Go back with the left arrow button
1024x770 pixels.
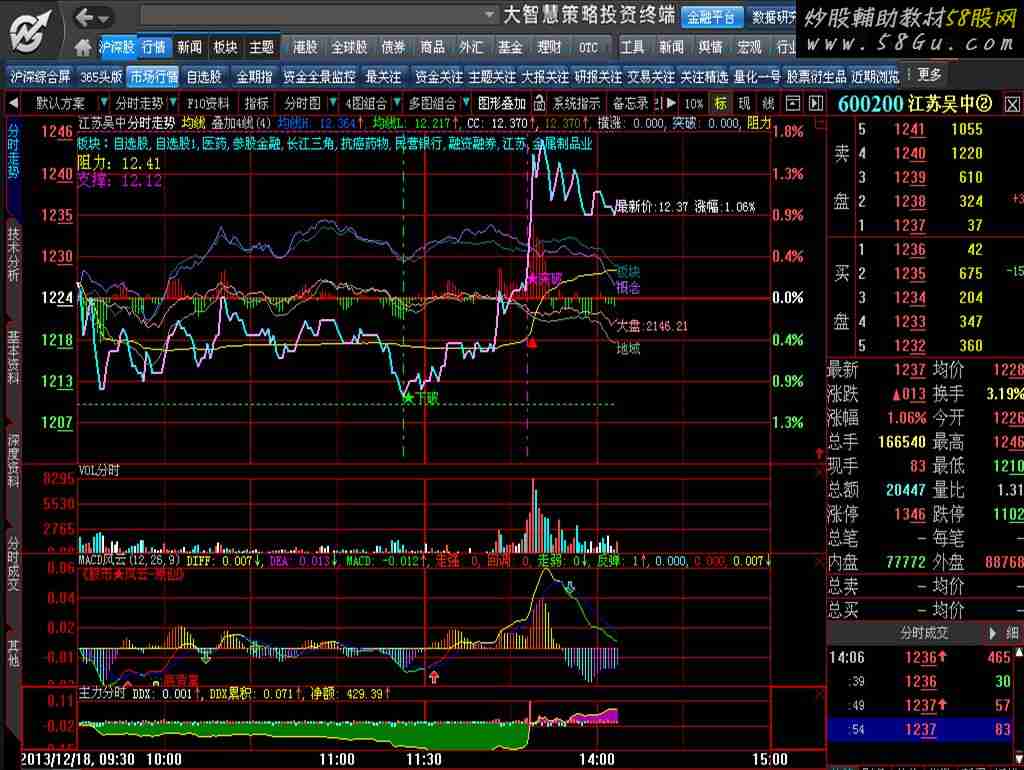(84, 17)
